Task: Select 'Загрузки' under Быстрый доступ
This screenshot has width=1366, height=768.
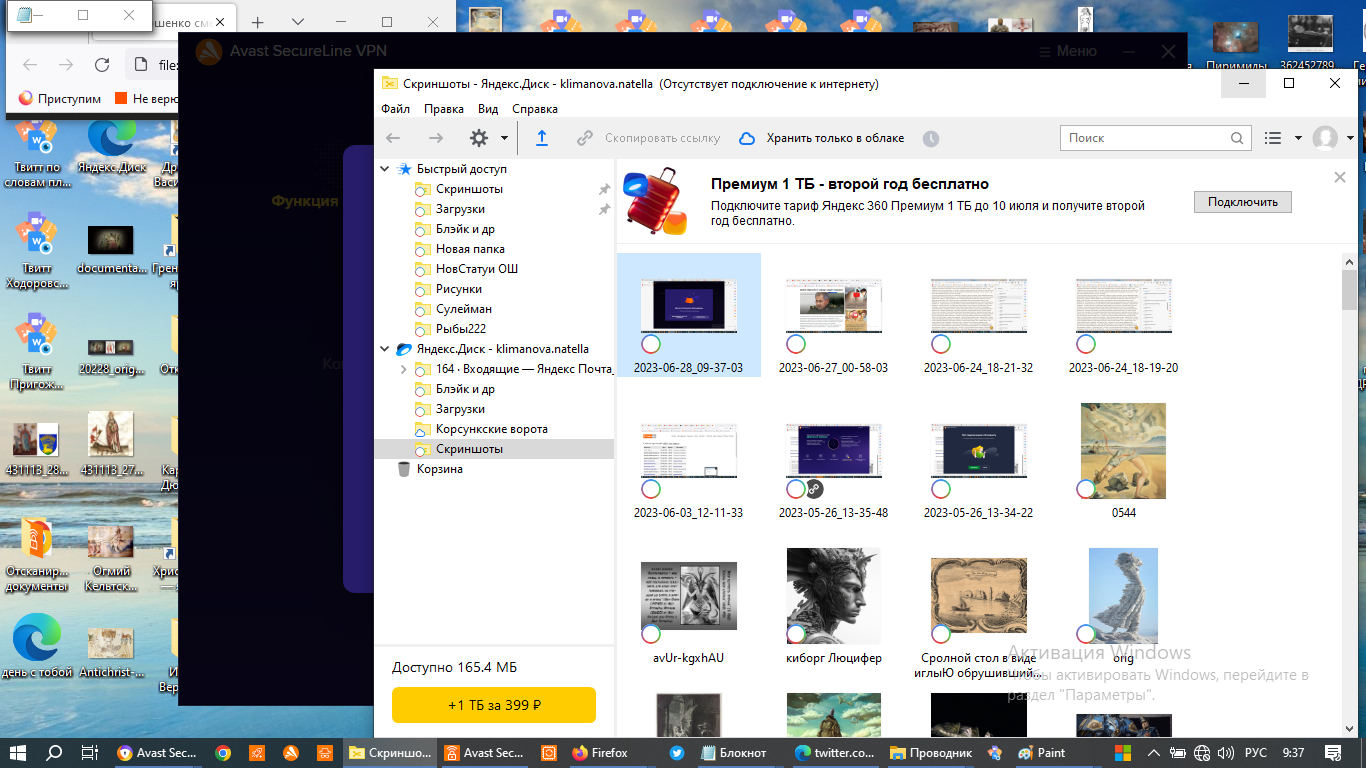Action: tap(460, 209)
